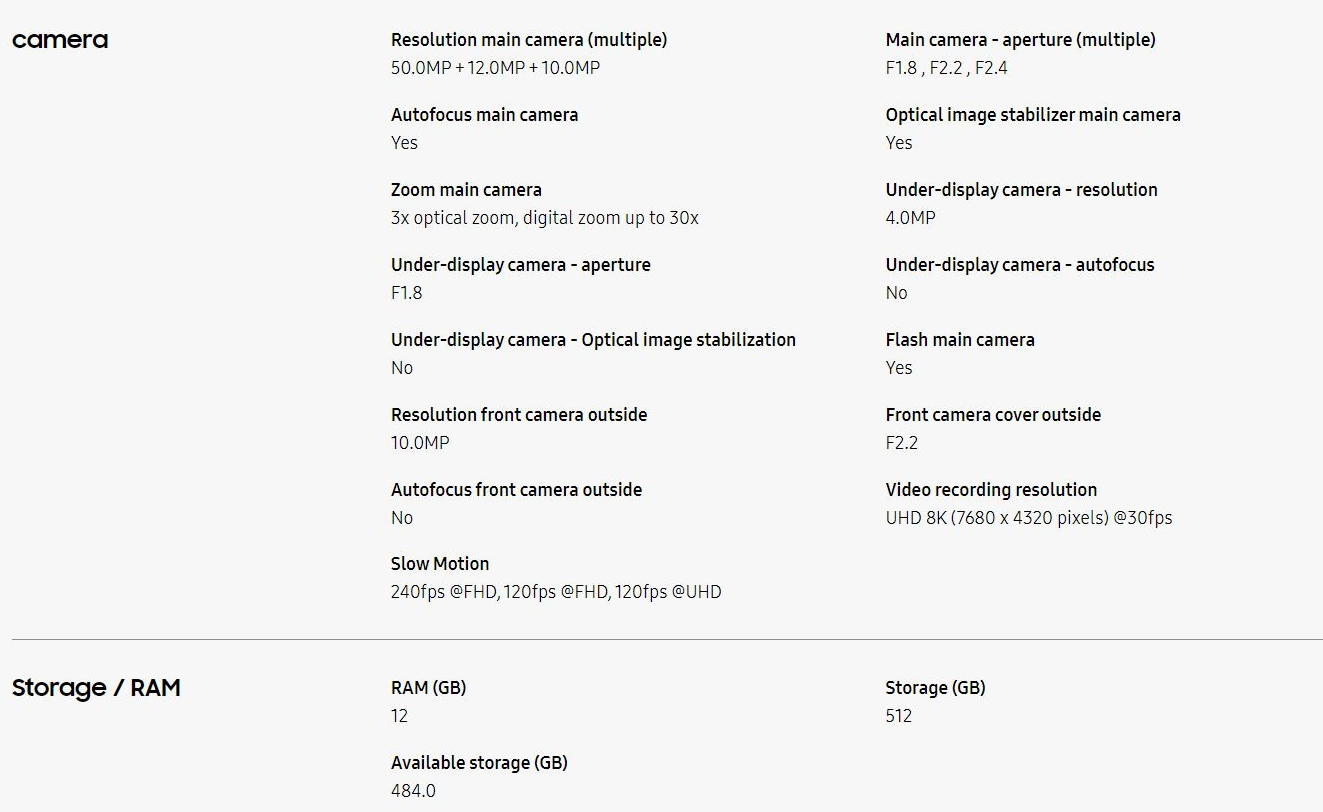This screenshot has width=1323, height=812.
Task: Click the Slow Motion label
Action: click(x=440, y=564)
